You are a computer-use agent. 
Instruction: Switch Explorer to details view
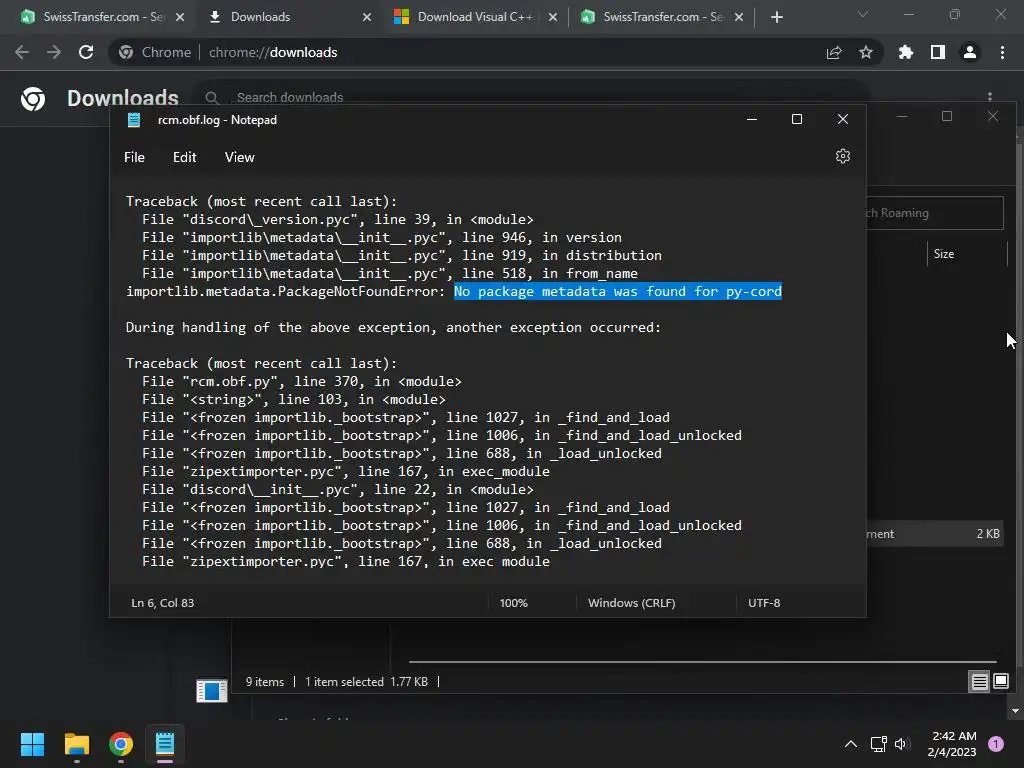[979, 682]
